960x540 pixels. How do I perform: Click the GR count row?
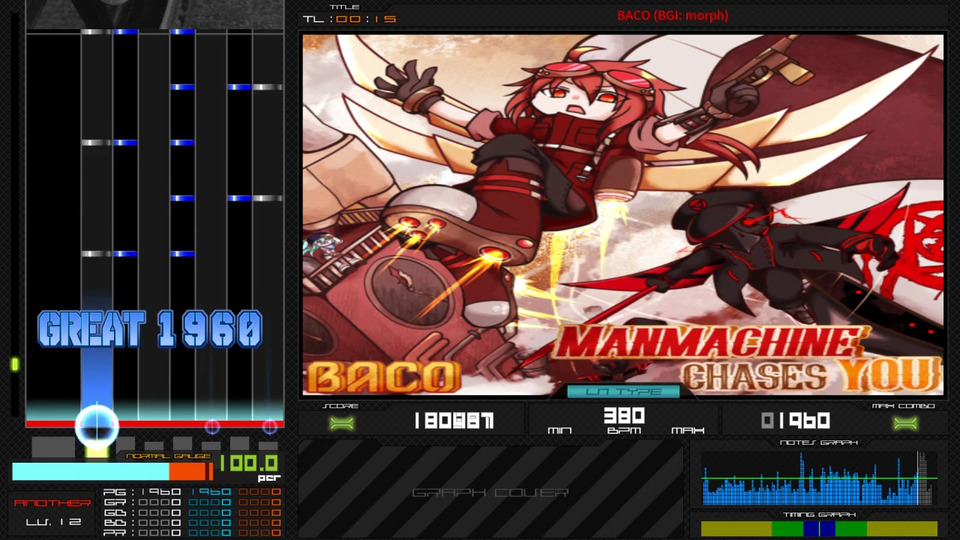(192, 502)
